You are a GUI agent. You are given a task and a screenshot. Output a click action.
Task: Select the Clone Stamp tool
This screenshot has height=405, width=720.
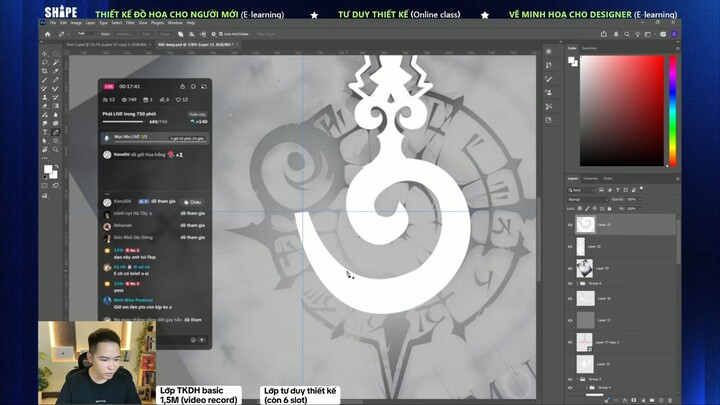click(x=45, y=97)
